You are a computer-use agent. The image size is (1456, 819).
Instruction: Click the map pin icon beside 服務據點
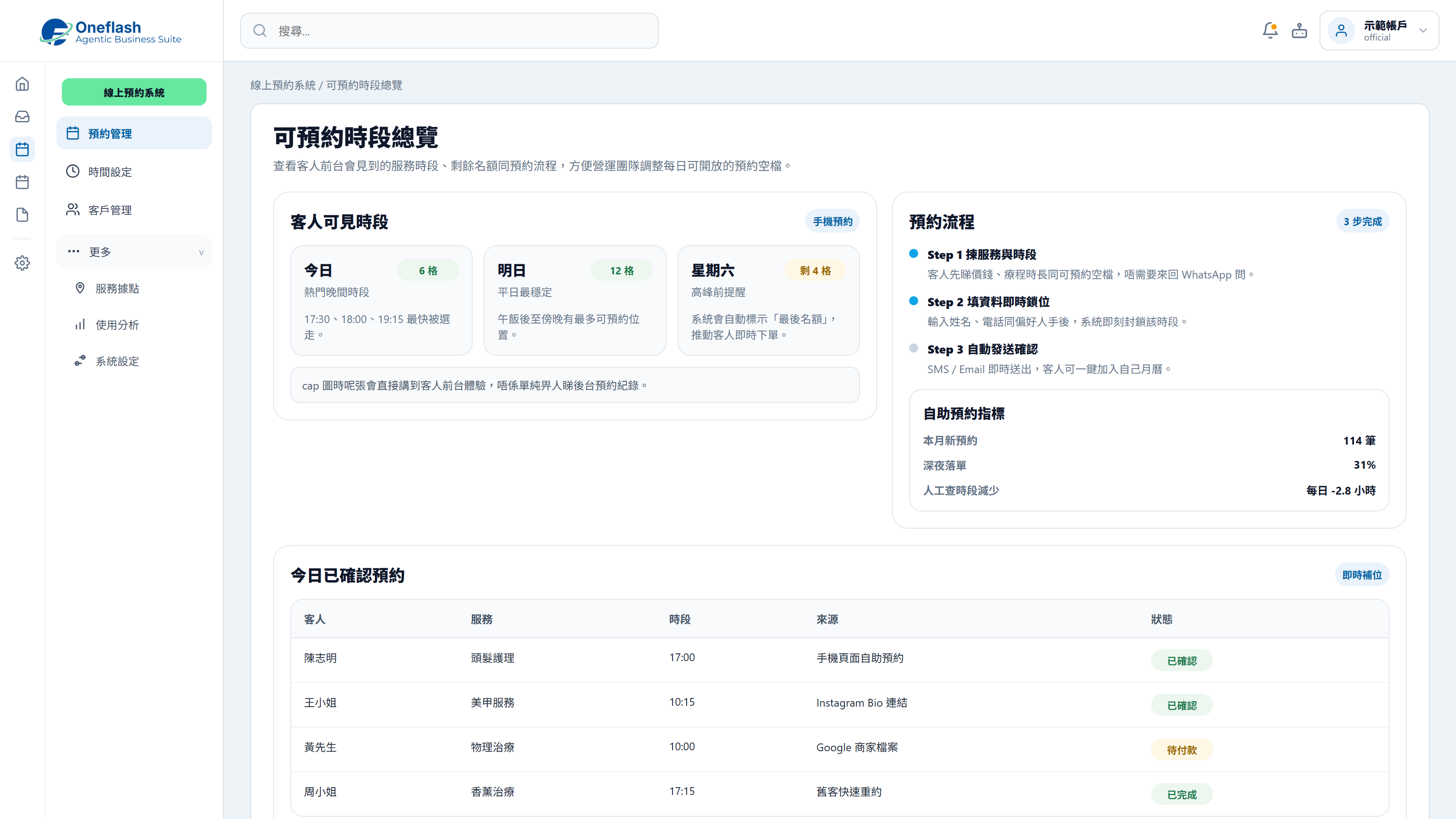[80, 288]
